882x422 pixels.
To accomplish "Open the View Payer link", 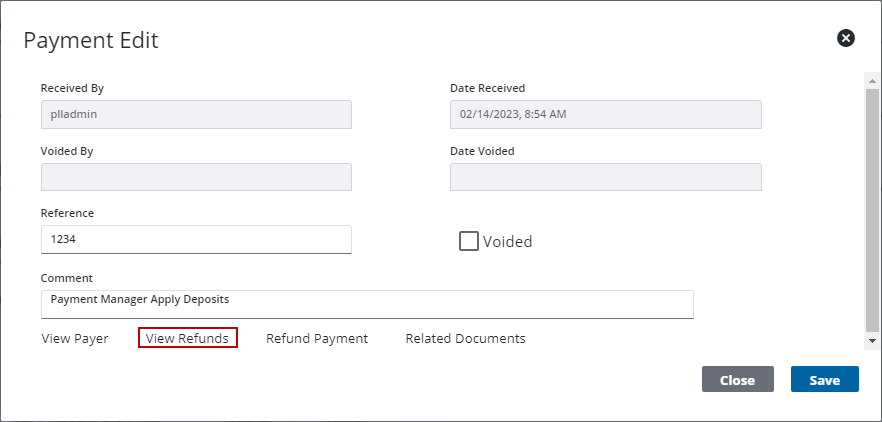I will tap(75, 339).
